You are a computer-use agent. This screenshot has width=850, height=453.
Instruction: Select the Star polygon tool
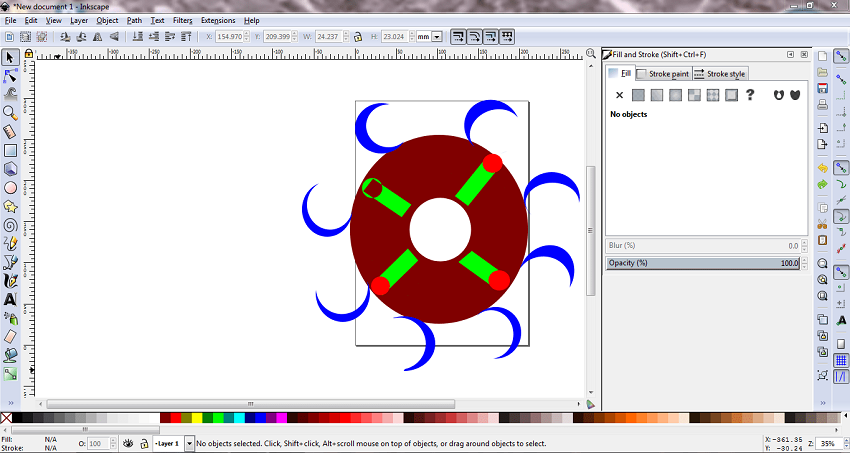10,206
